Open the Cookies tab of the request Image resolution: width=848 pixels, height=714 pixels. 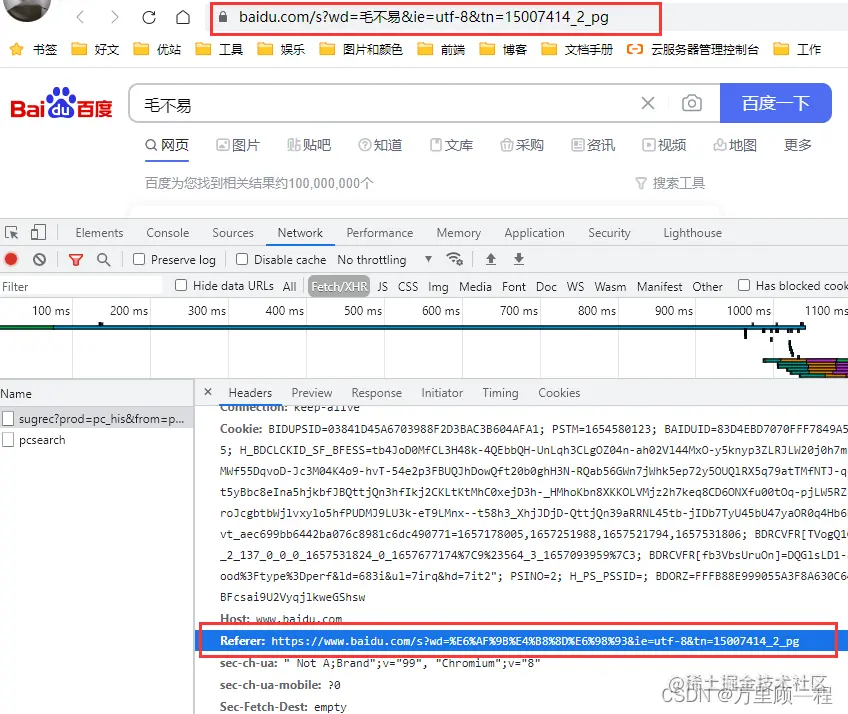(559, 392)
